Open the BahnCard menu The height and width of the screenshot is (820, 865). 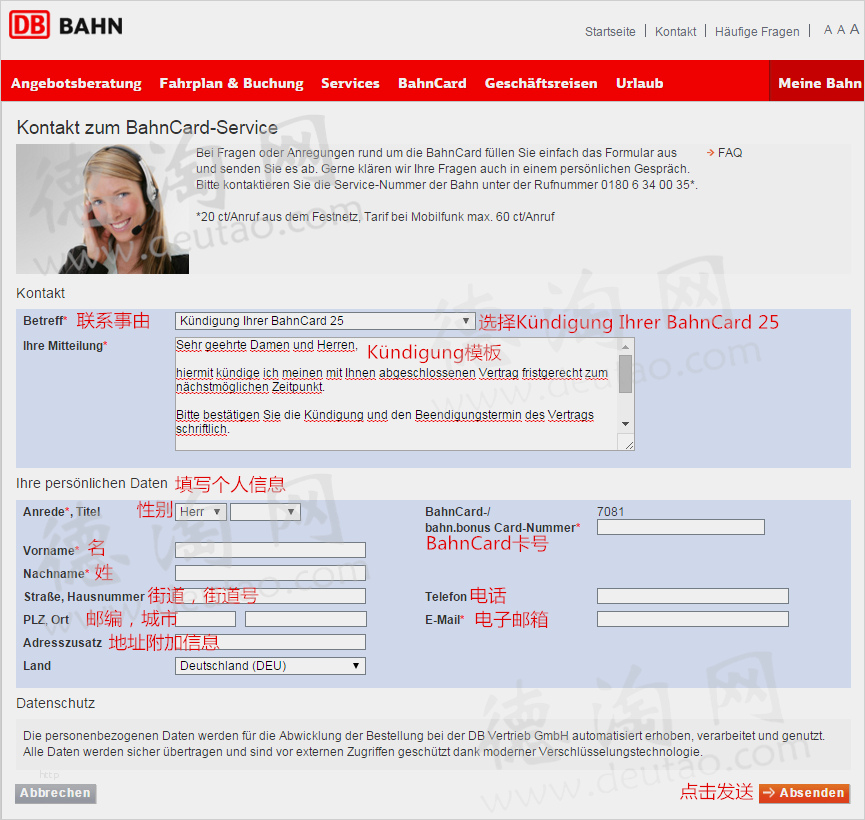coord(432,83)
